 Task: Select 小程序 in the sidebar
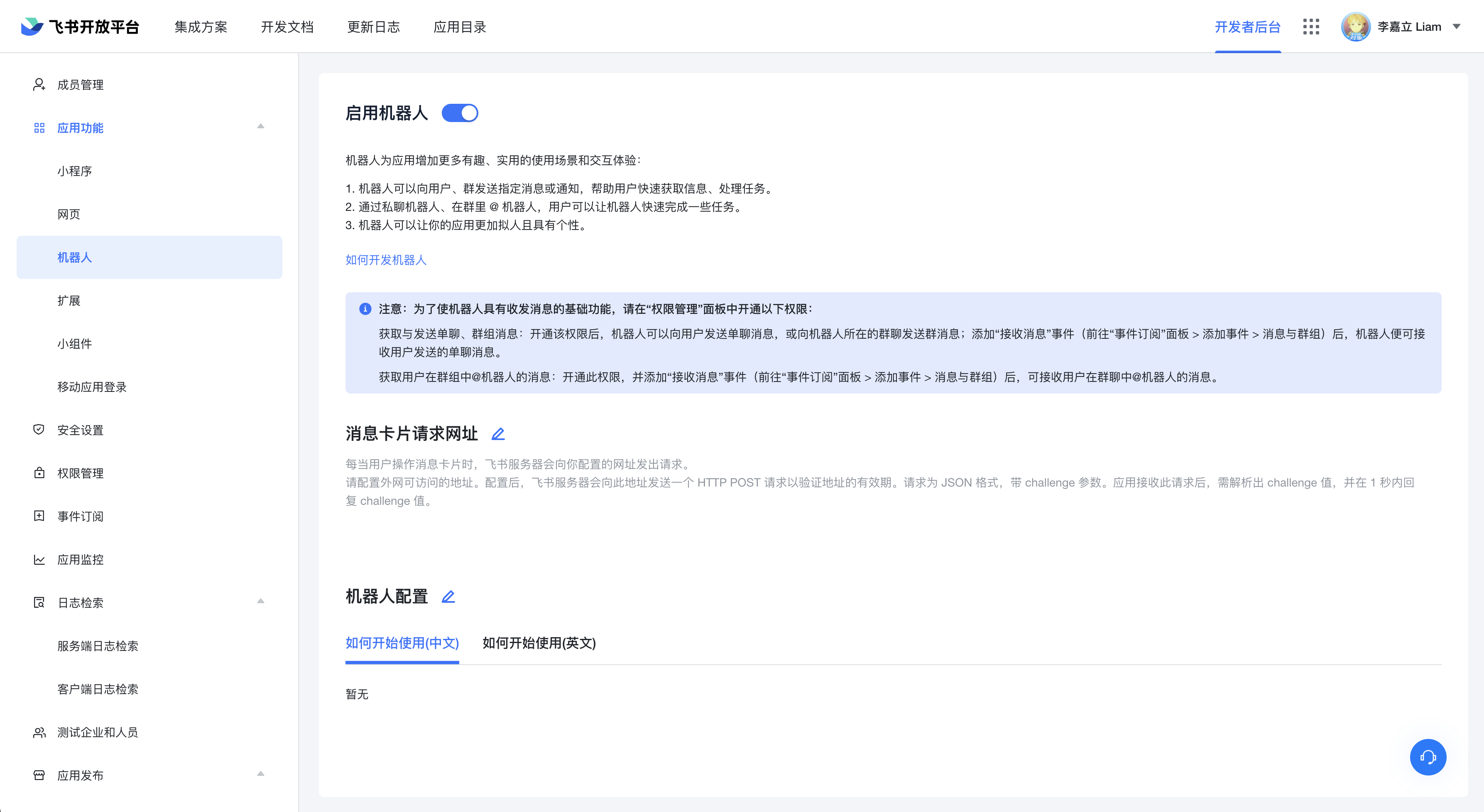pos(74,171)
